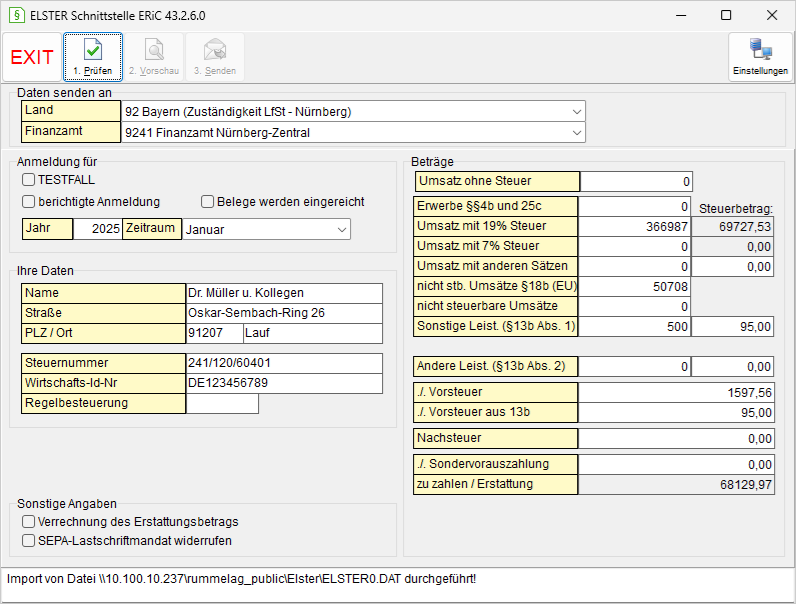Tick berichtigte Anmeldung checkbox
This screenshot has width=796, height=605.
click(x=28, y=201)
